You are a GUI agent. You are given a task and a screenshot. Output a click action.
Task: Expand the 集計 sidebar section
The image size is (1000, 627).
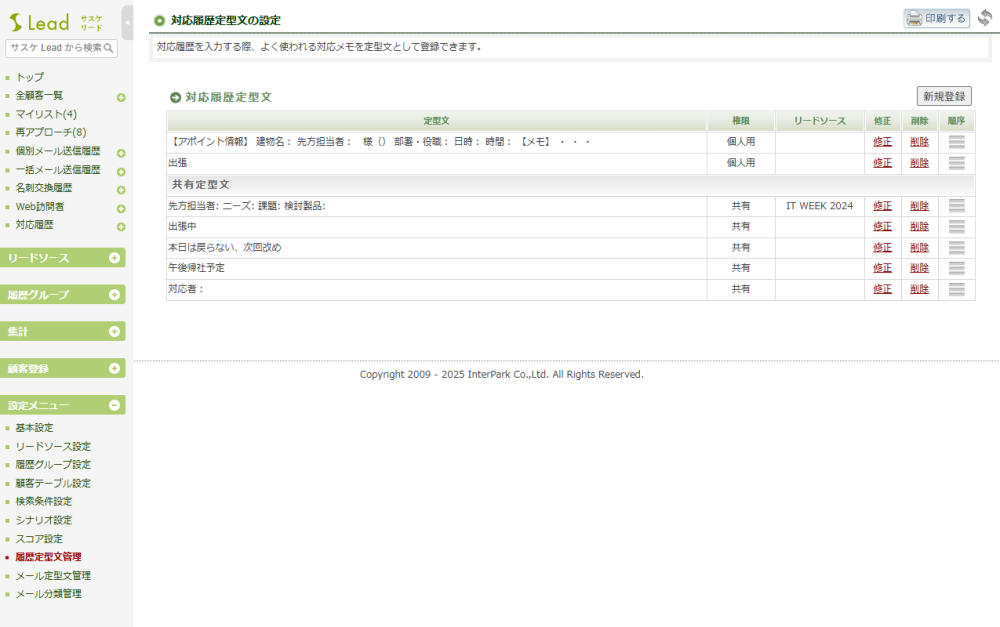[x=114, y=332]
